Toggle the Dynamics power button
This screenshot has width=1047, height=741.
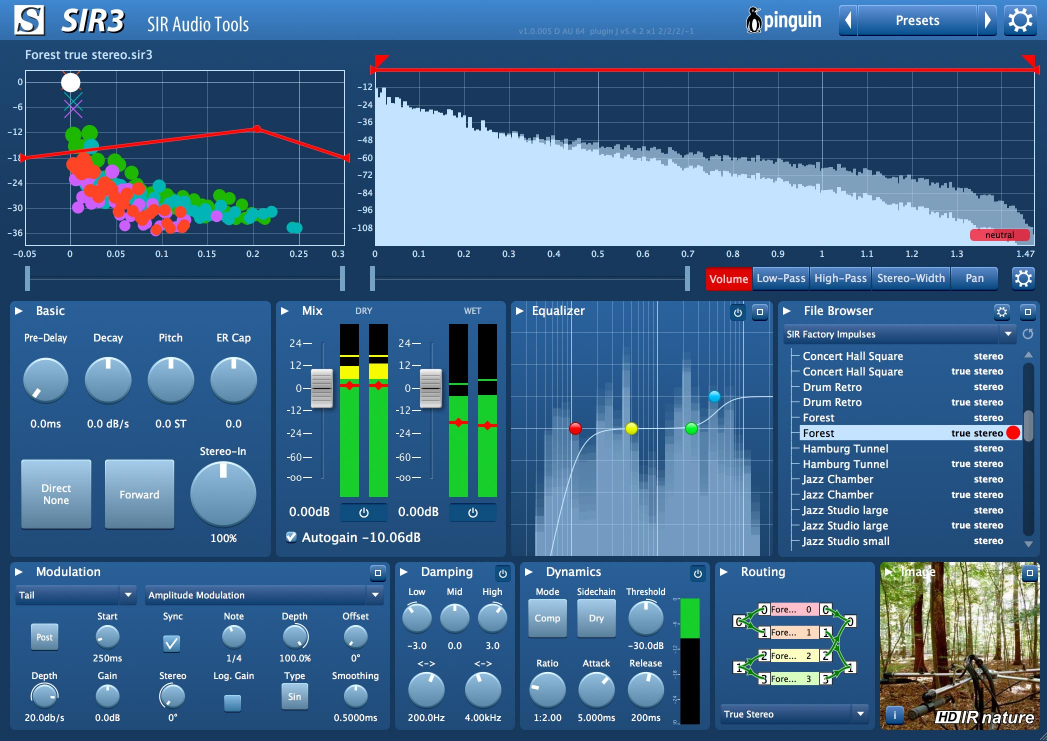pos(697,573)
